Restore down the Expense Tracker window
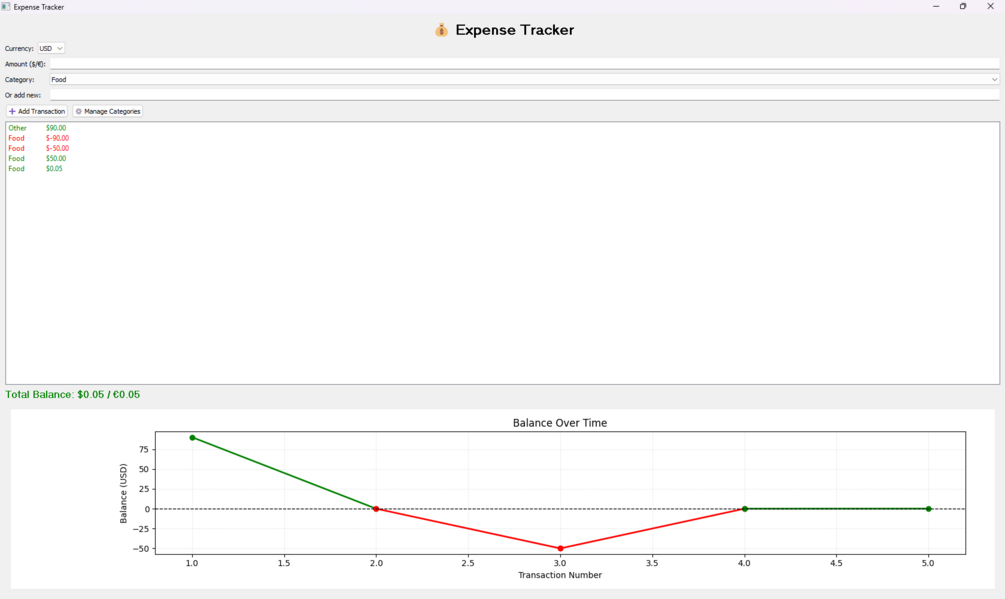The height and width of the screenshot is (599, 1005). pos(963,6)
